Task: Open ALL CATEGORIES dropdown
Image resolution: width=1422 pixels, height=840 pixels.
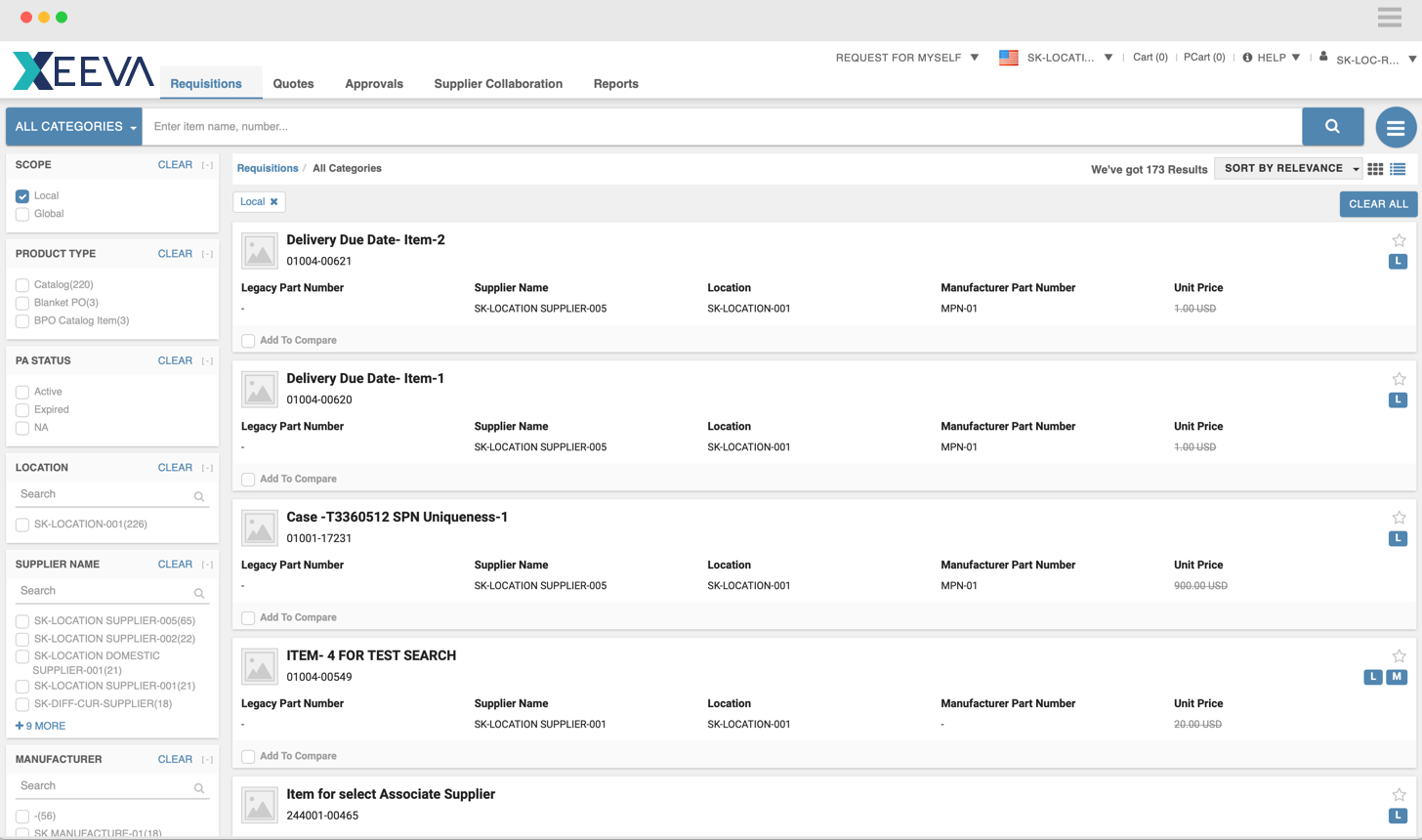Action: [74, 126]
